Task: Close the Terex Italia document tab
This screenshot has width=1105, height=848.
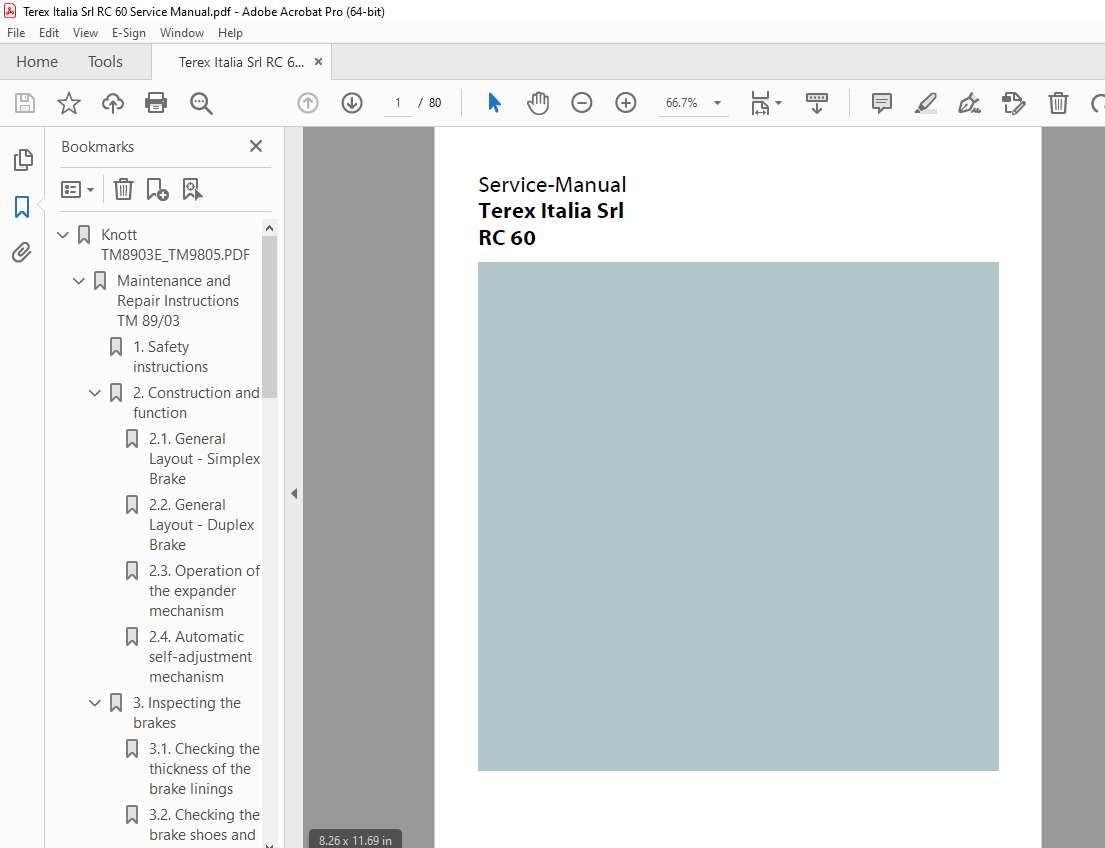Action: tap(319, 62)
